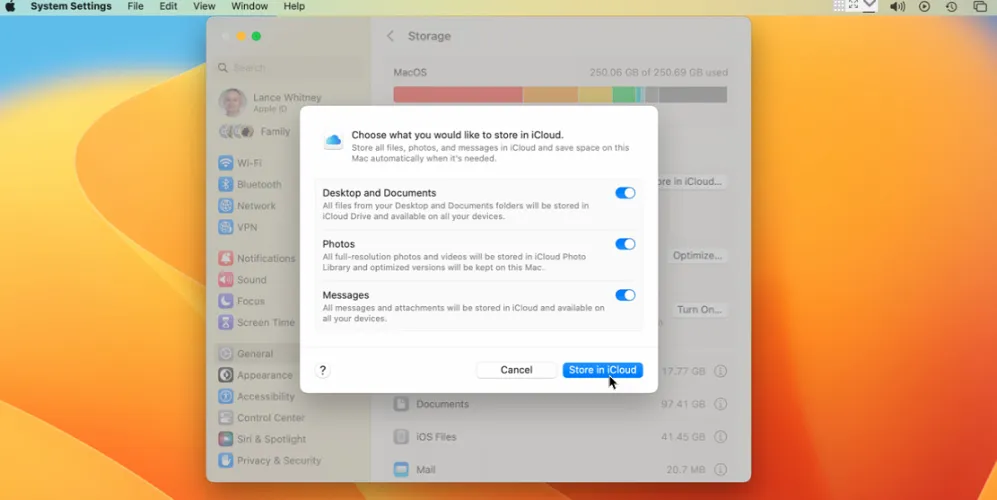Toggle Messages storage in iCloud off
The image size is (997, 500).
click(x=625, y=295)
